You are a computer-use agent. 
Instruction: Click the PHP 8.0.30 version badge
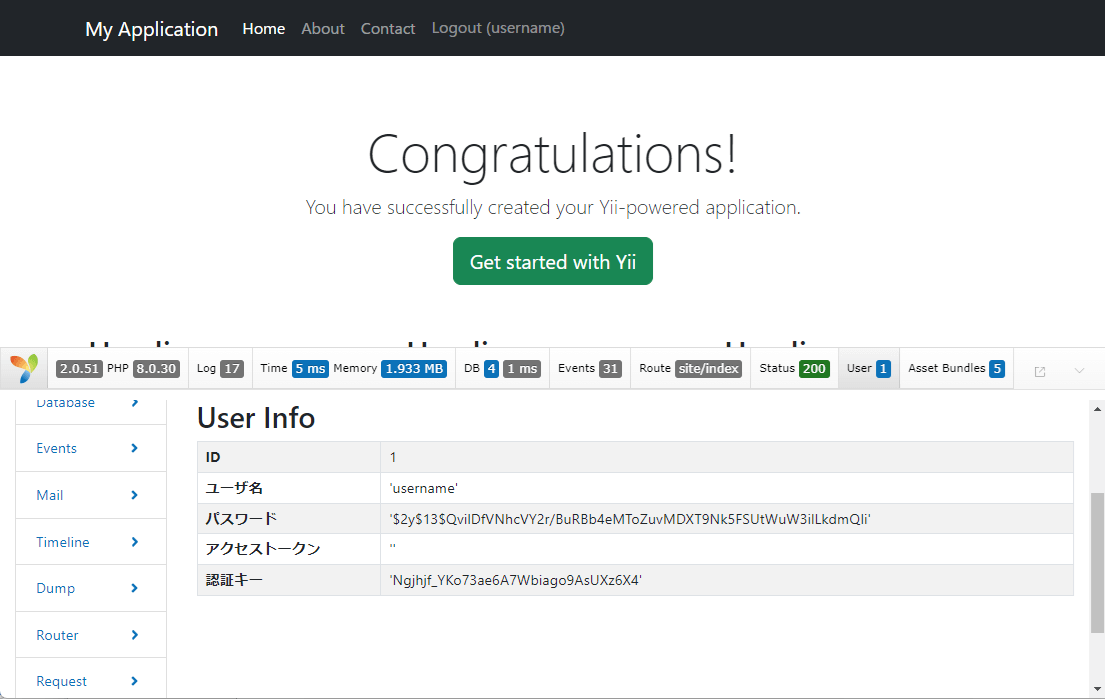pos(156,368)
